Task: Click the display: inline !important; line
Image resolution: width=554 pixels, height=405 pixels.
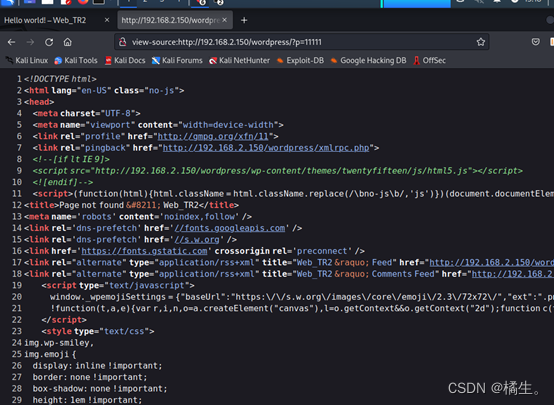Action: pyautogui.click(x=98, y=366)
